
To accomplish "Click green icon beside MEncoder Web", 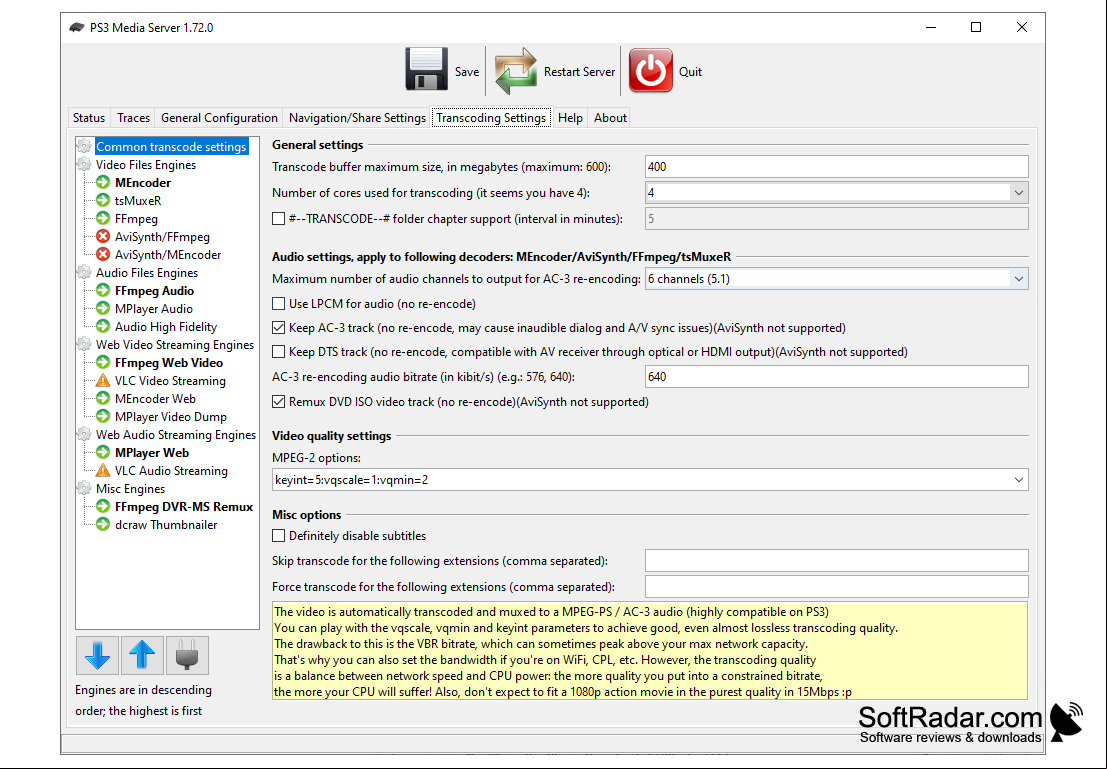I will (103, 399).
